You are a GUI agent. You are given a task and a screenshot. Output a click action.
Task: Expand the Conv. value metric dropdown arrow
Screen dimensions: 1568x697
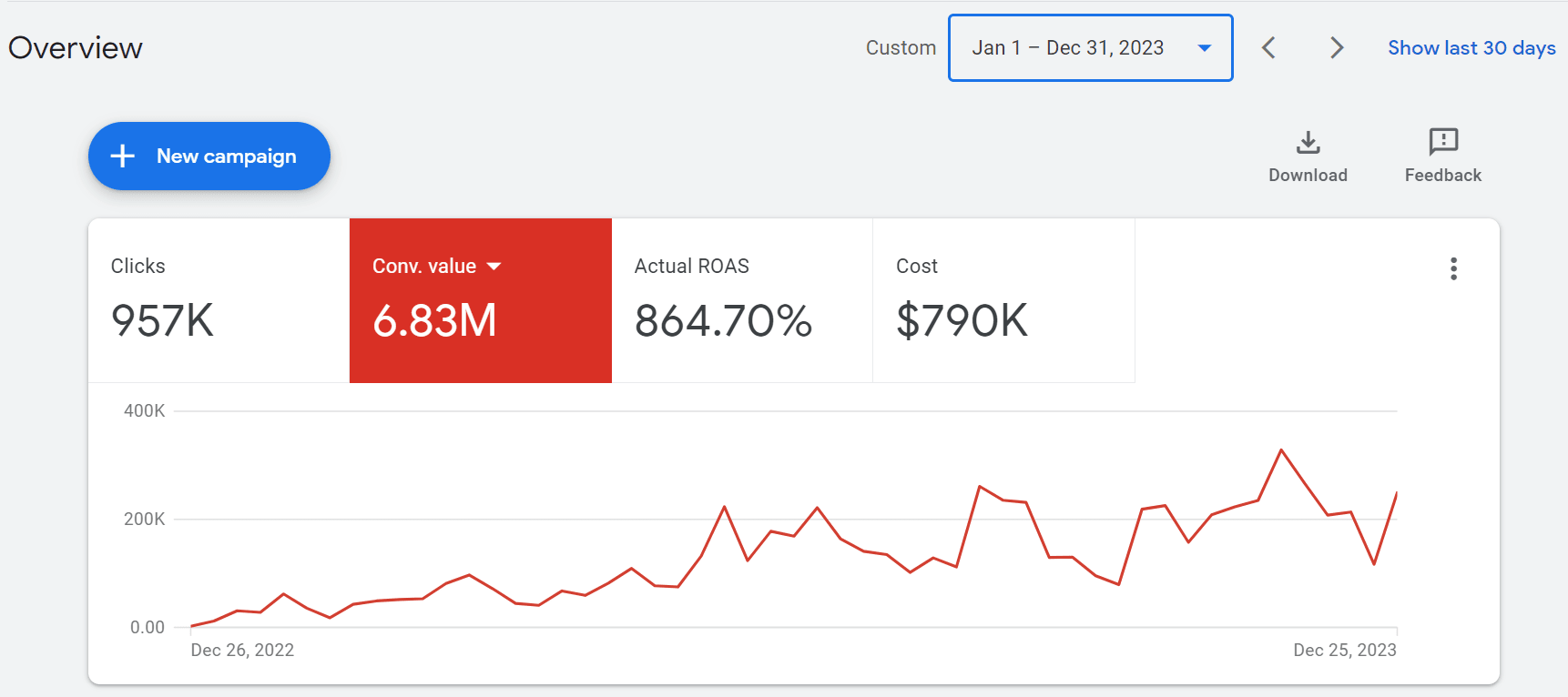tap(494, 267)
